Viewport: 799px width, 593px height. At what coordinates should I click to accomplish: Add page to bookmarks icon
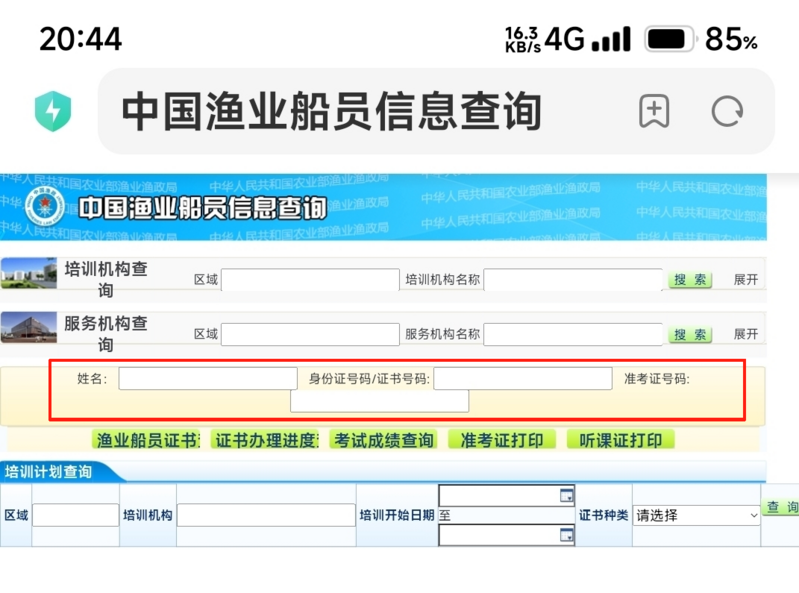654,111
